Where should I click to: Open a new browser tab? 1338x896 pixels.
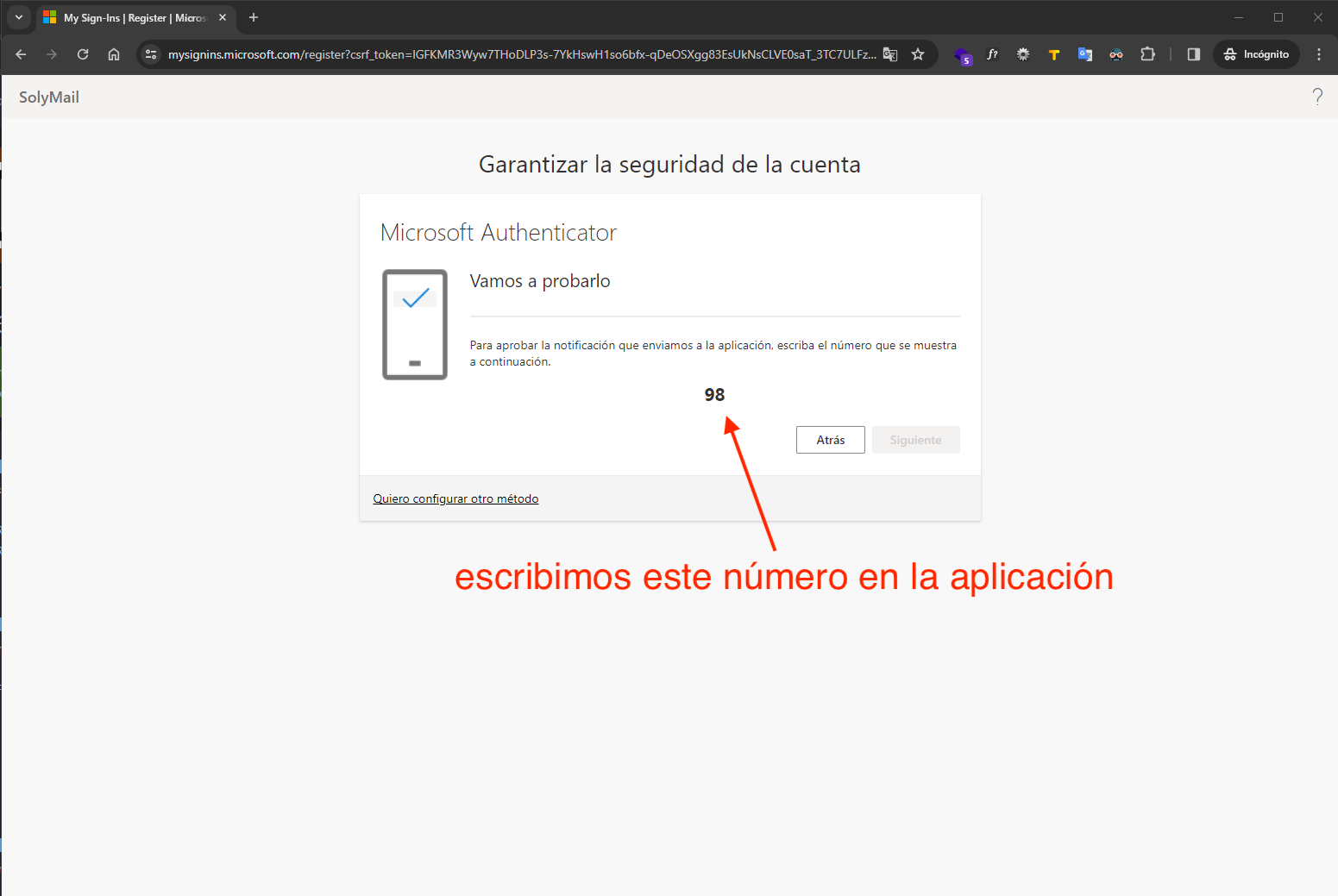[x=253, y=17]
